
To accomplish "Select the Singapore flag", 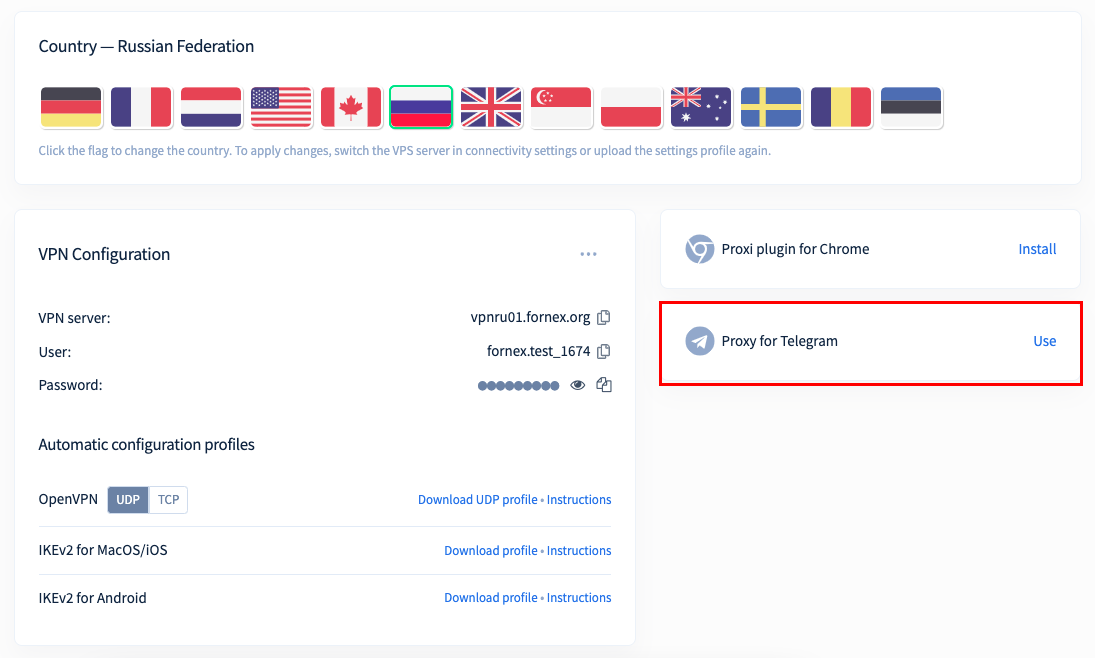I will (x=561, y=107).
